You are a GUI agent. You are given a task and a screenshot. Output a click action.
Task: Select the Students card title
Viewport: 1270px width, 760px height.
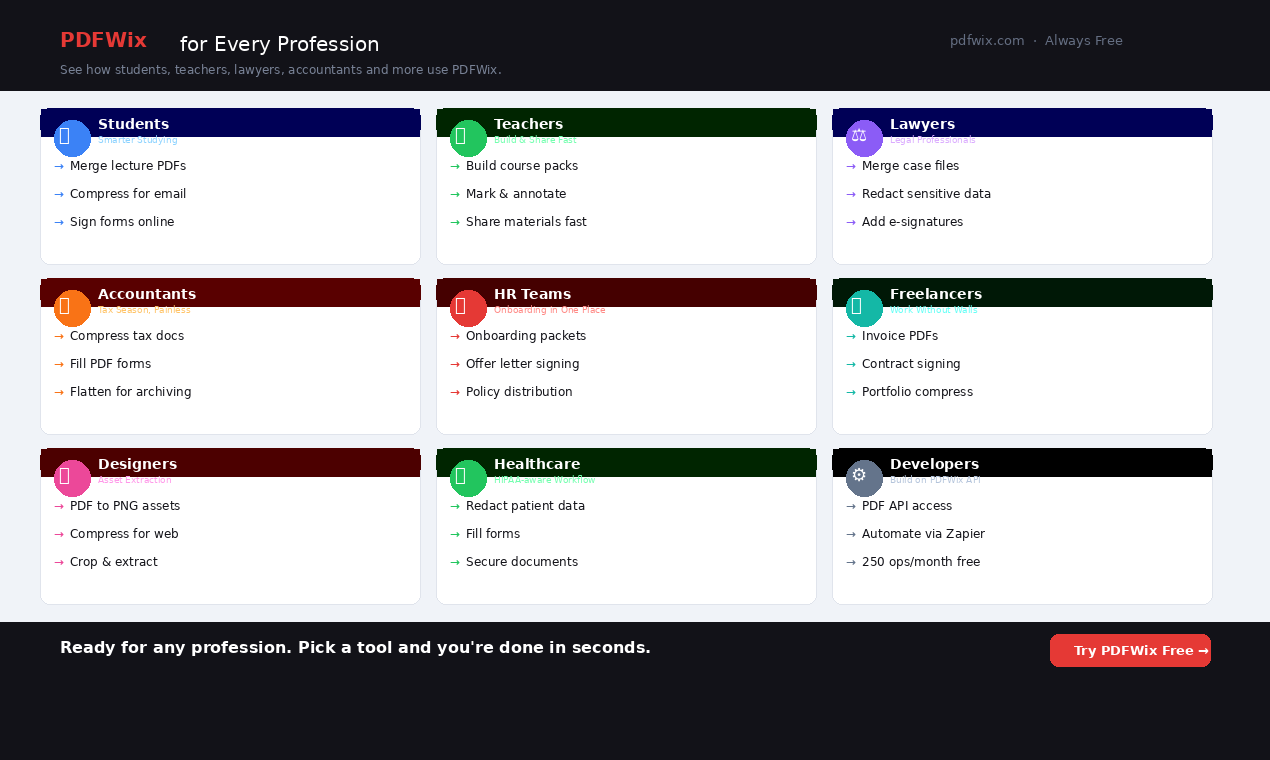tap(133, 124)
